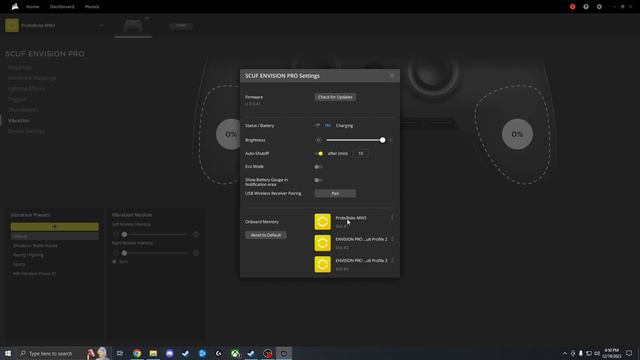Viewport: 640px width, 360px height.
Task: Click the Reset to Default button
Action: click(x=266, y=235)
